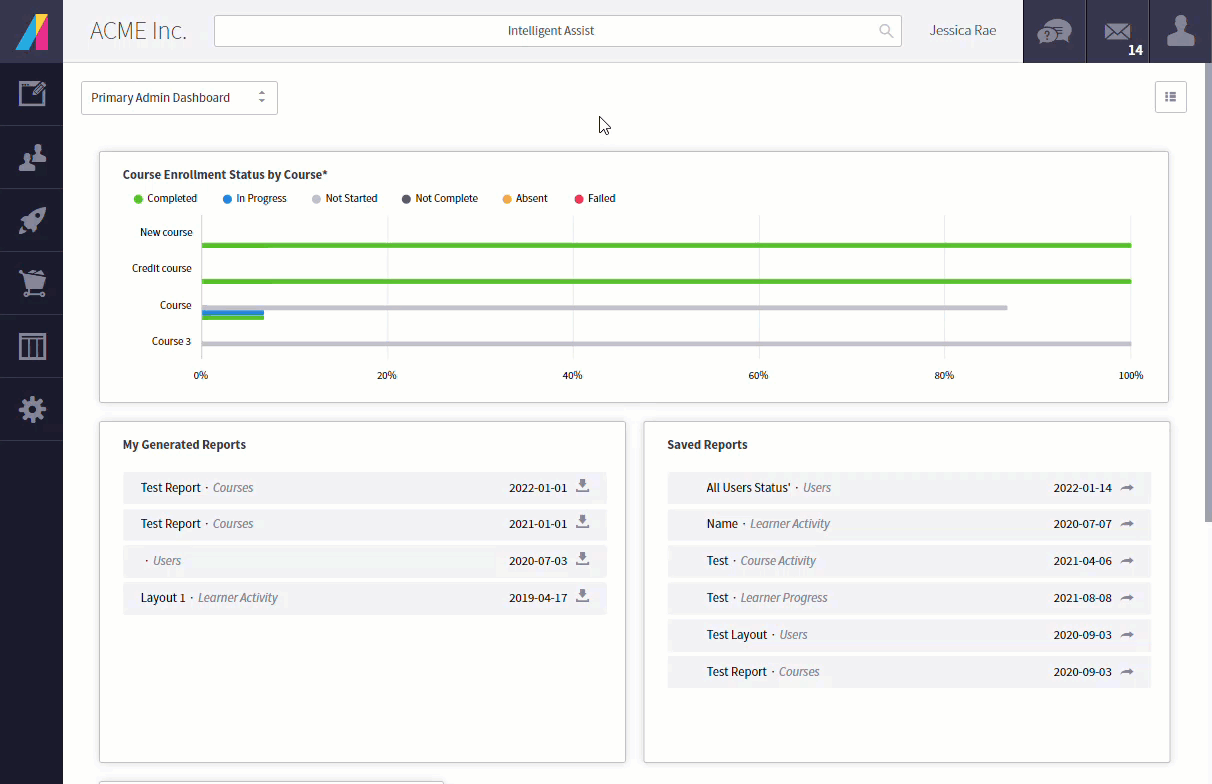Image resolution: width=1212 pixels, height=784 pixels.
Task: Click the colorful app logo icon
Action: pos(31,32)
